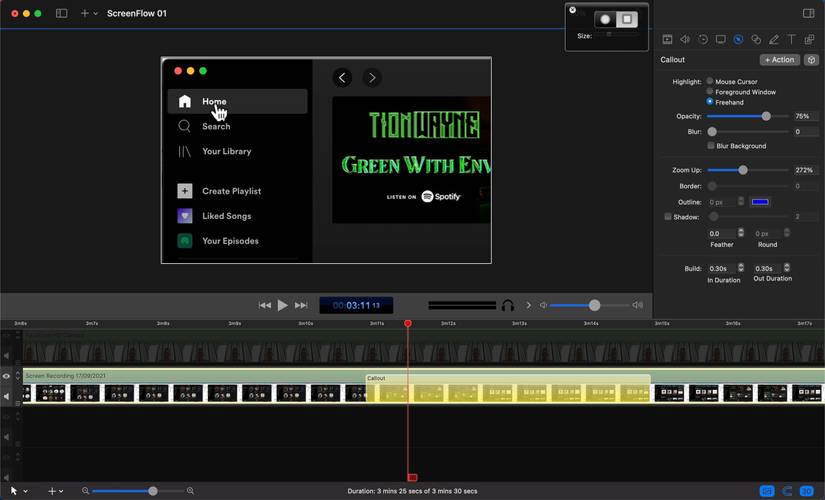The width and height of the screenshot is (825, 500).
Task: Open the blue Outline color swatch
Action: [760, 202]
